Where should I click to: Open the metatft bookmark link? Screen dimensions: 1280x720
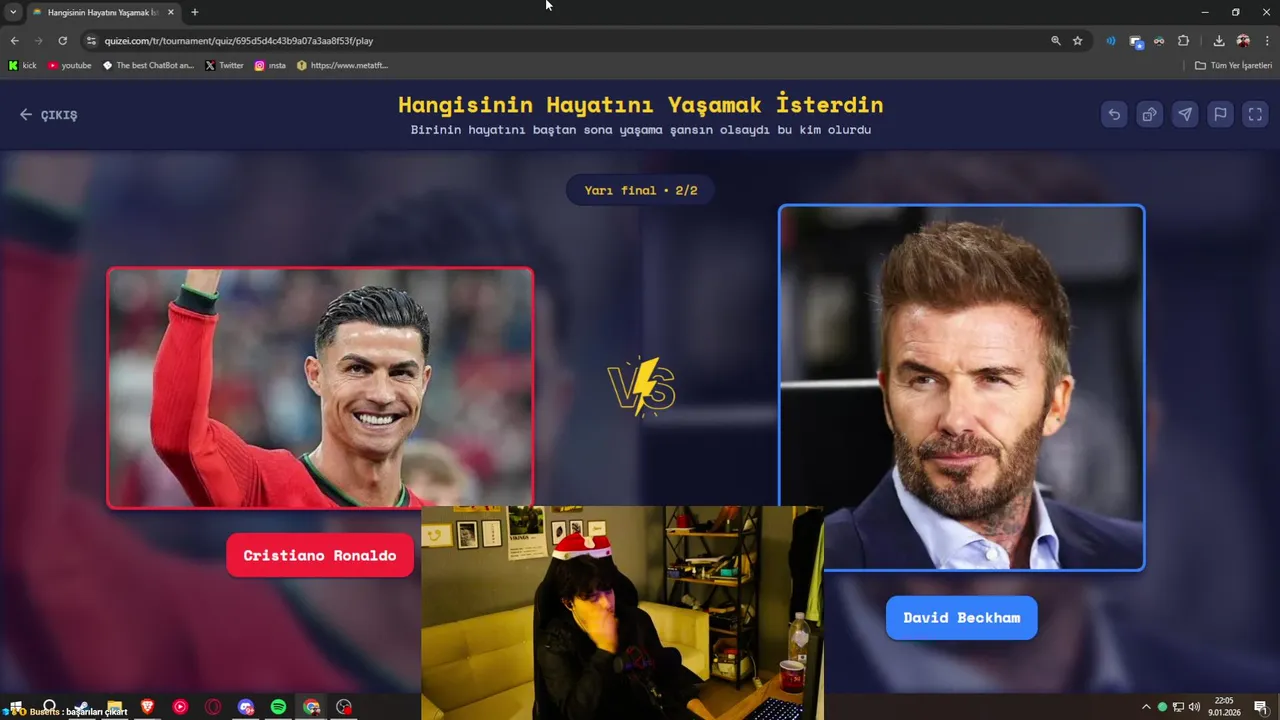point(342,65)
